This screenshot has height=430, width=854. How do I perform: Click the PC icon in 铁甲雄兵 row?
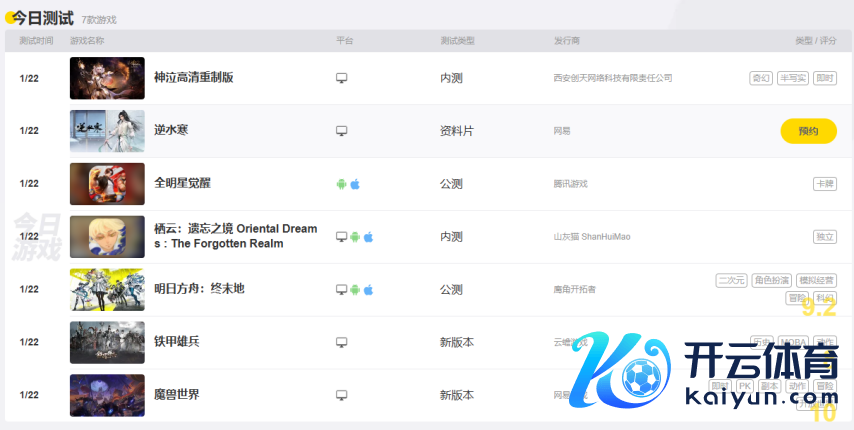(x=341, y=342)
